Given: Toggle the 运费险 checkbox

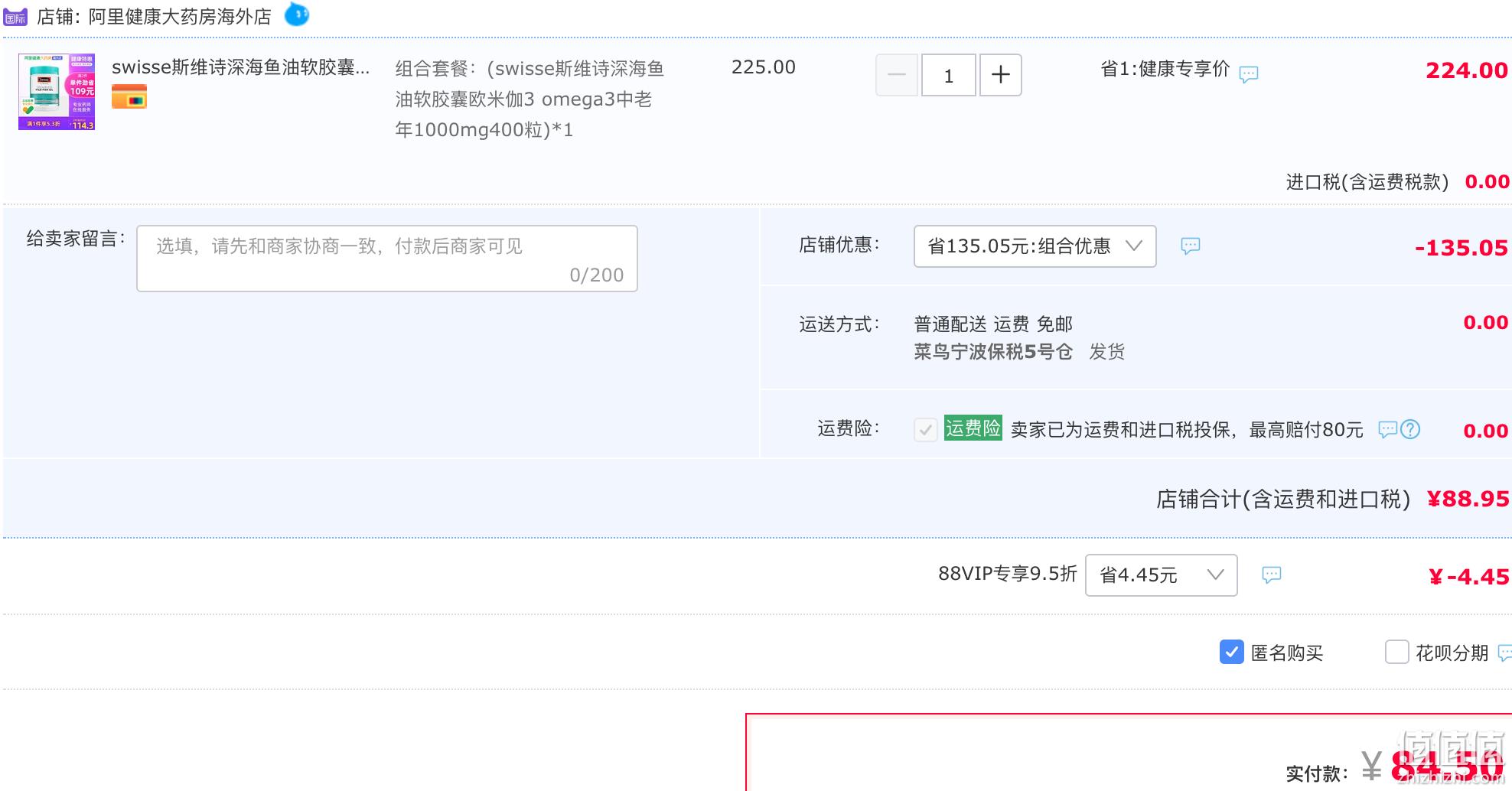Looking at the screenshot, I should 926,430.
